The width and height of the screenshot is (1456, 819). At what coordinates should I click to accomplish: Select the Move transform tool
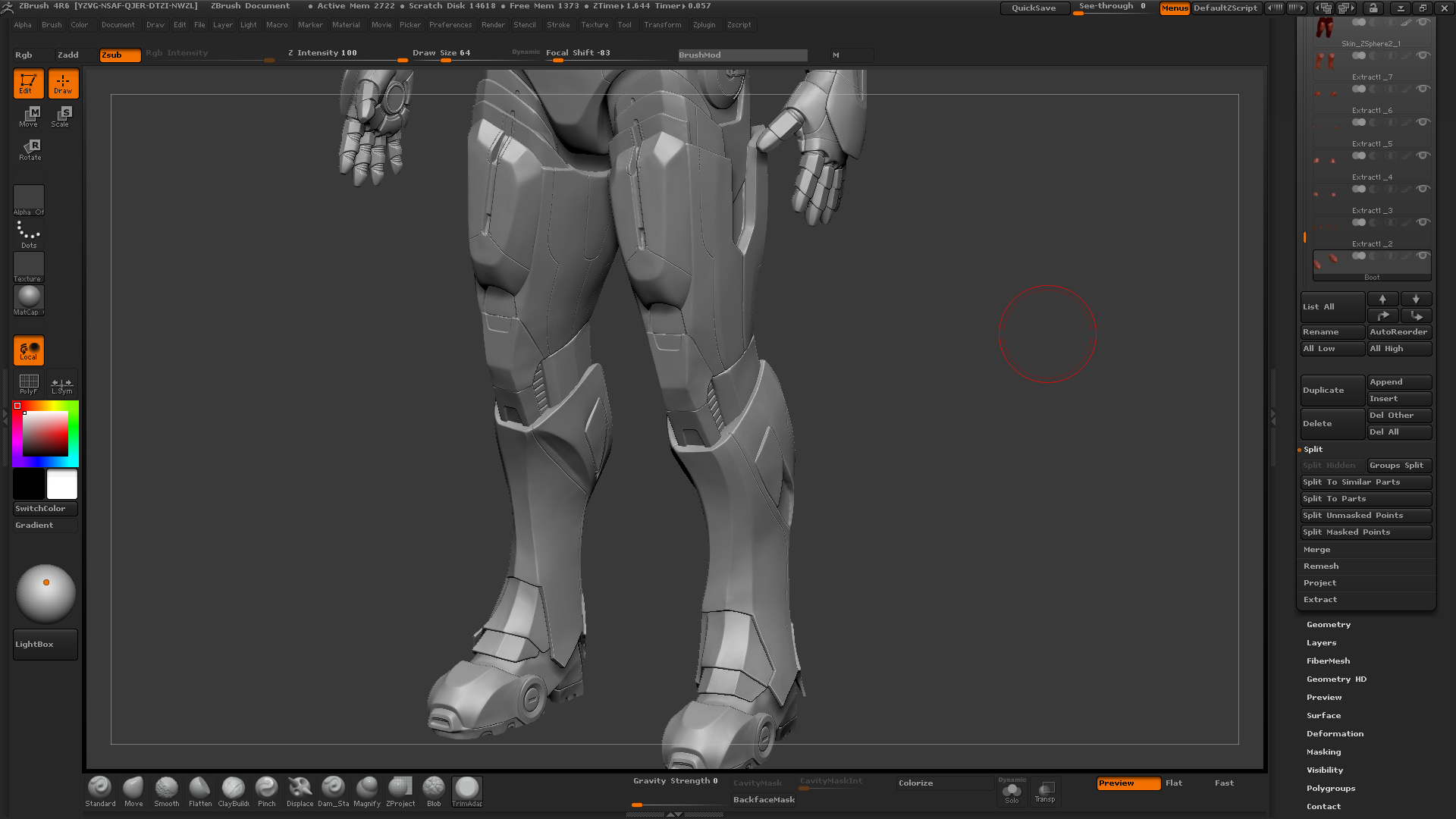[x=29, y=117]
